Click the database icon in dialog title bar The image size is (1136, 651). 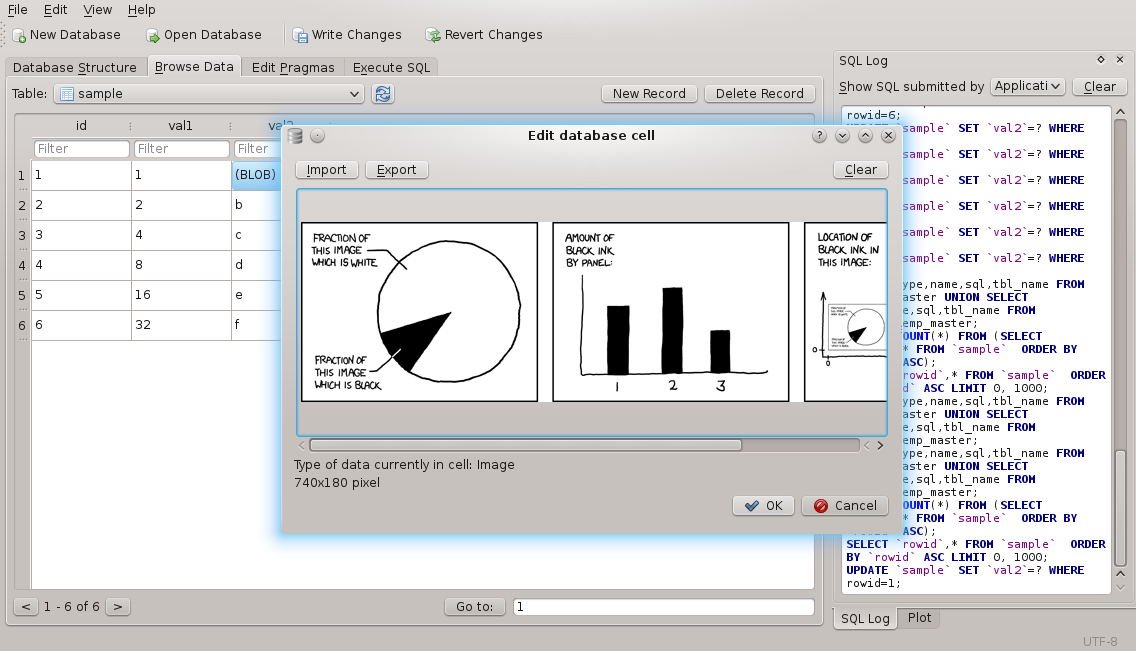295,136
